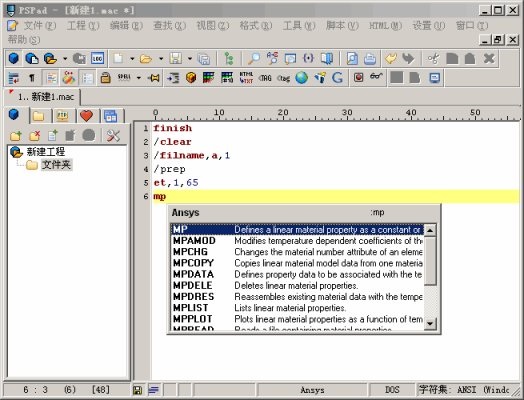Toggle the paragraph marks display

pos(32,78)
